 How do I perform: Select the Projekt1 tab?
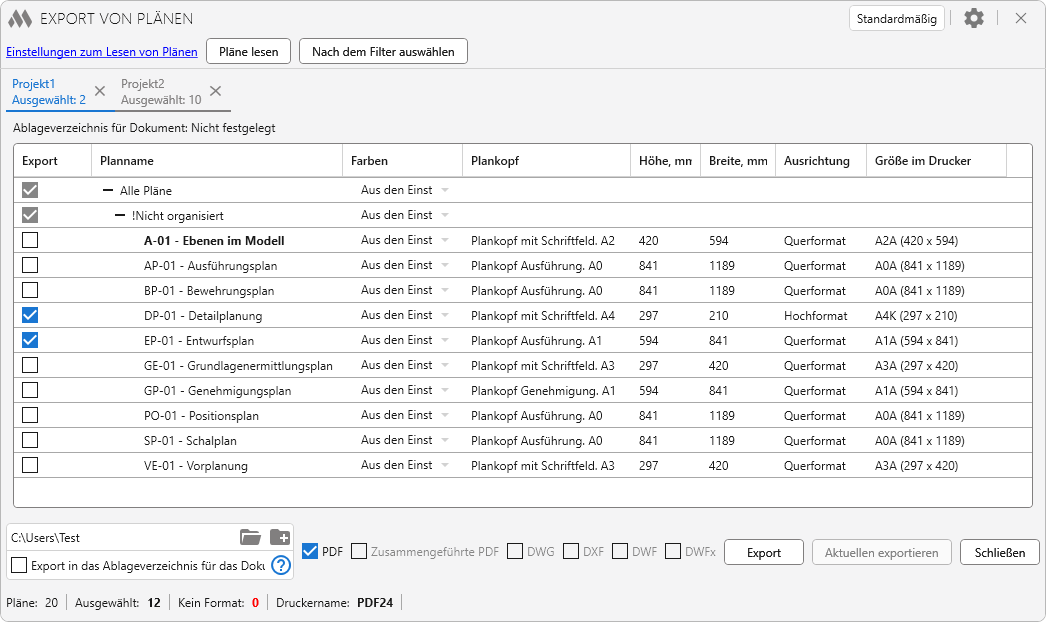tap(48, 91)
